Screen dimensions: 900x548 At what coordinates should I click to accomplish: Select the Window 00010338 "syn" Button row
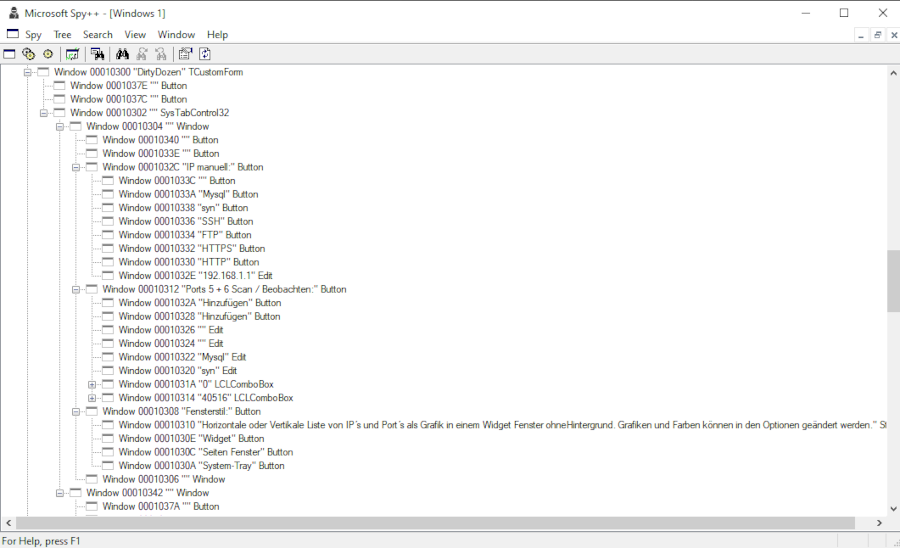183,208
